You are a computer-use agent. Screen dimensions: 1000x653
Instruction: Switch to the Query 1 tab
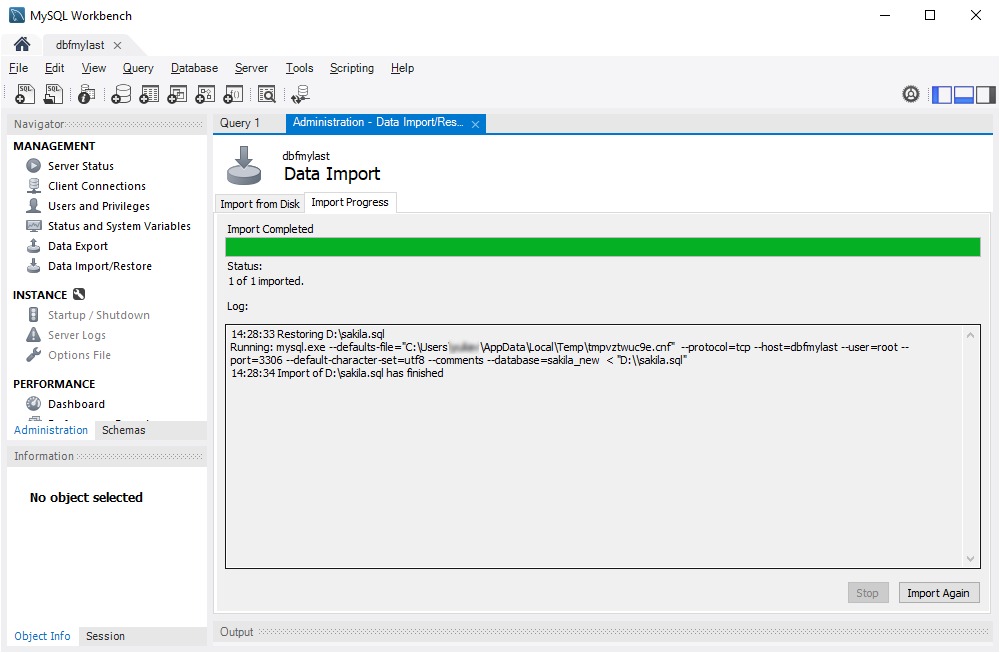(240, 122)
